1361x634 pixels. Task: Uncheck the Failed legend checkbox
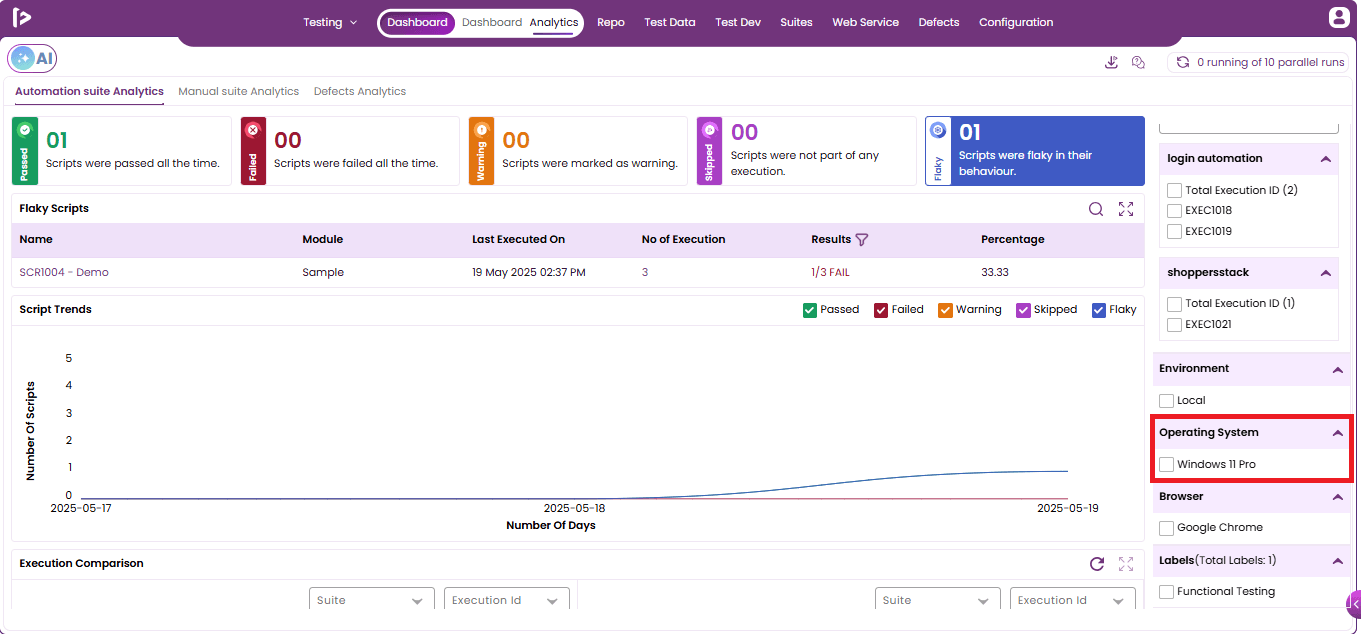(x=881, y=310)
